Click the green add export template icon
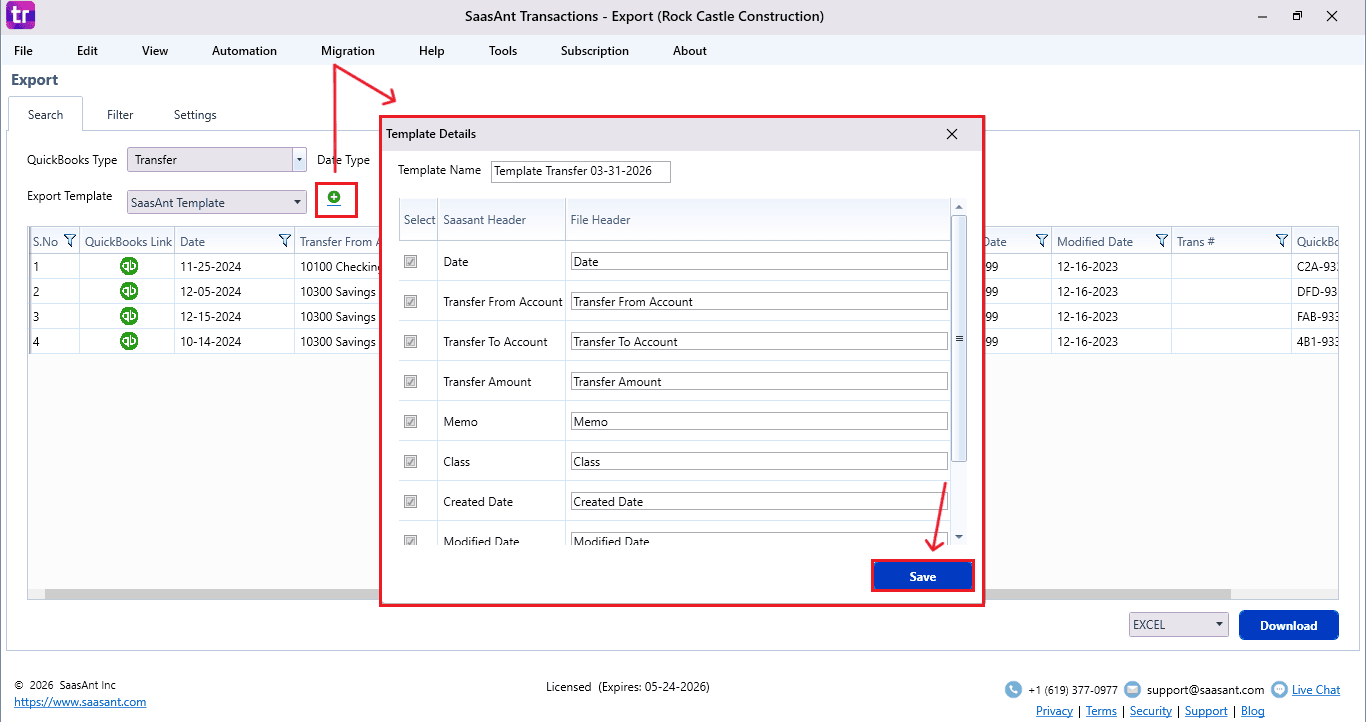This screenshot has width=1366, height=722. (x=334, y=199)
